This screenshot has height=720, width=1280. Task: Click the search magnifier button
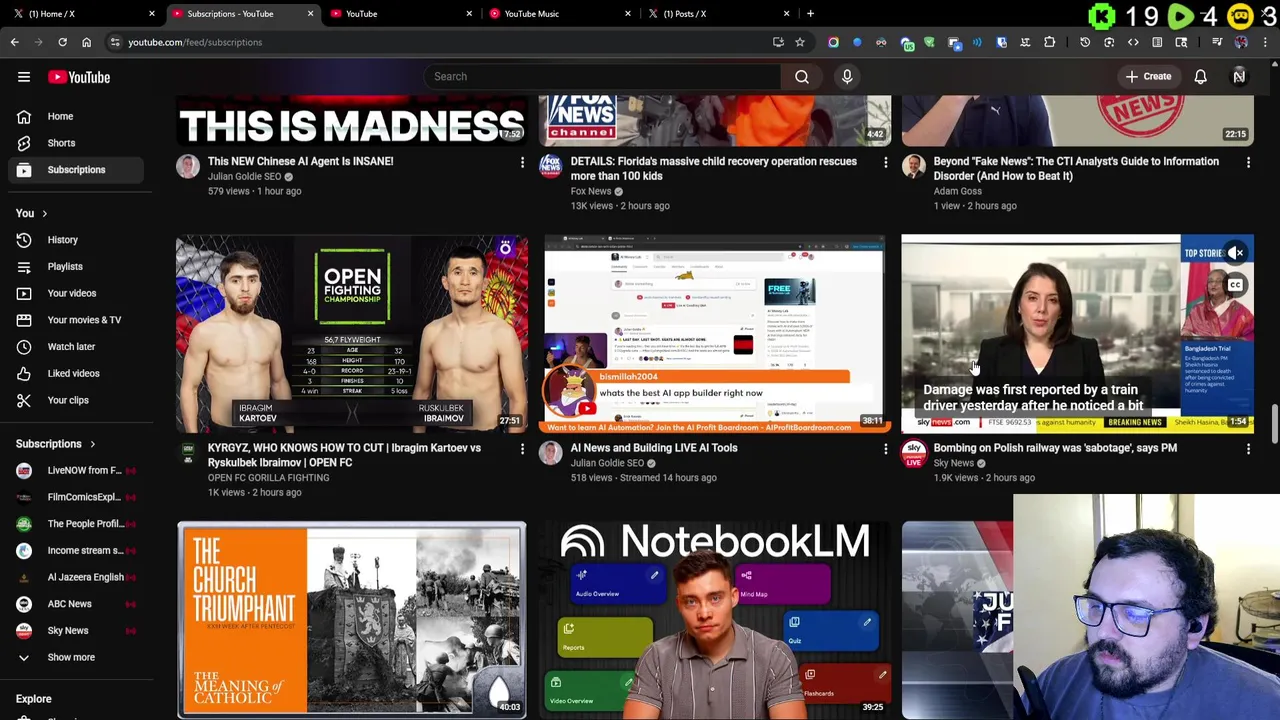coord(802,76)
